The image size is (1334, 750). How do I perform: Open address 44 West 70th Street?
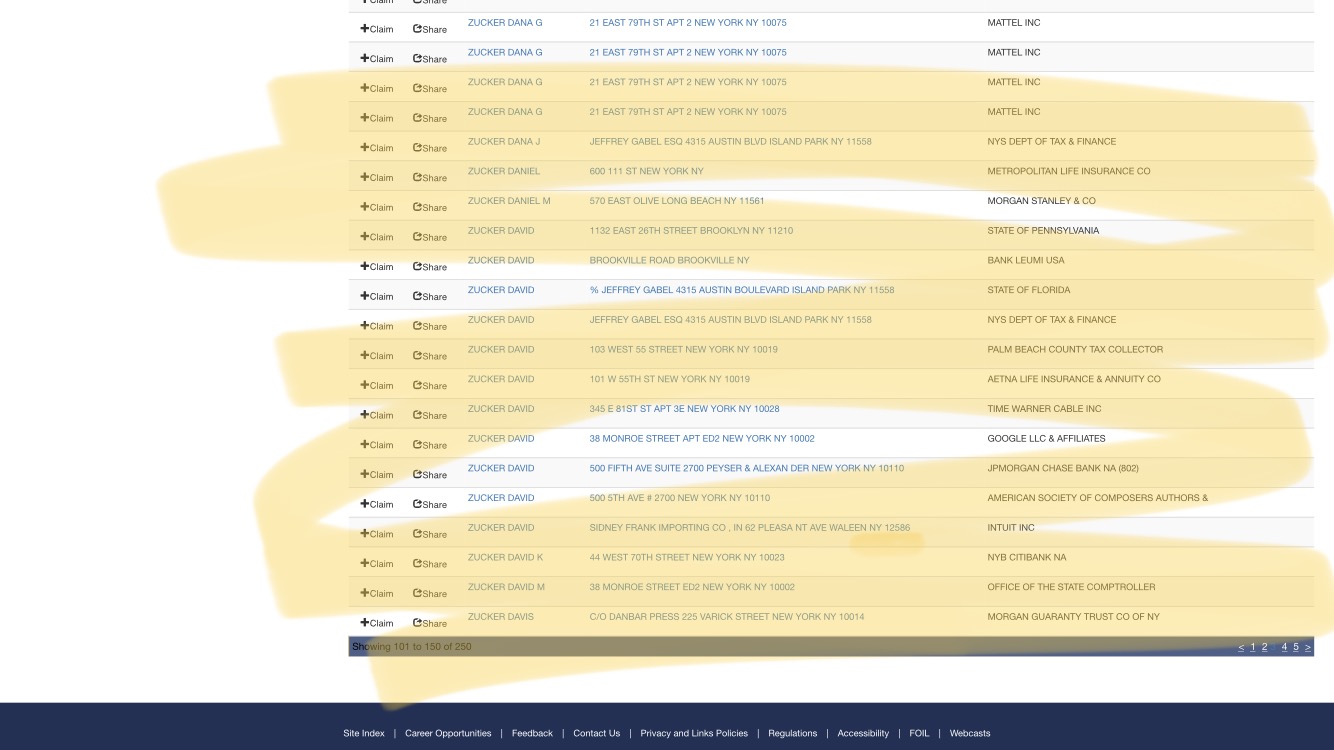(687, 557)
